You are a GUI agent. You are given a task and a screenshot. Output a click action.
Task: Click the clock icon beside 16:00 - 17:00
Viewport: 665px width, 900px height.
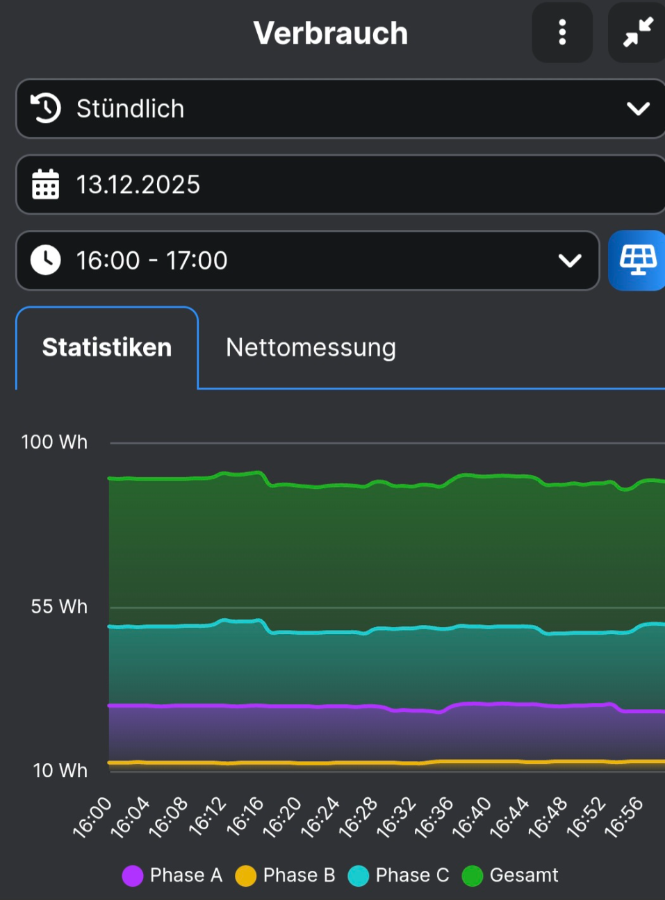click(46, 261)
